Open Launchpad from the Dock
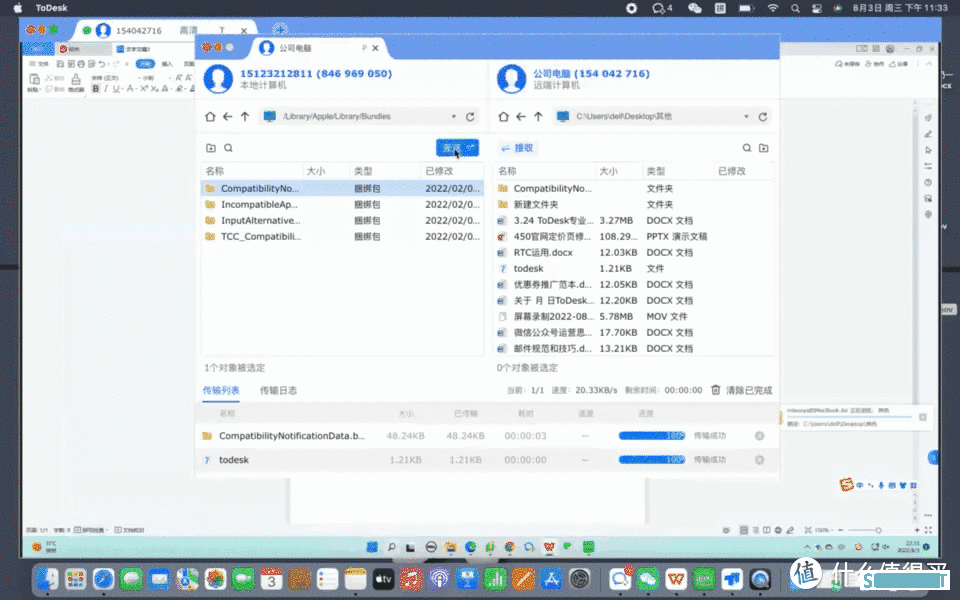 pos(75,579)
